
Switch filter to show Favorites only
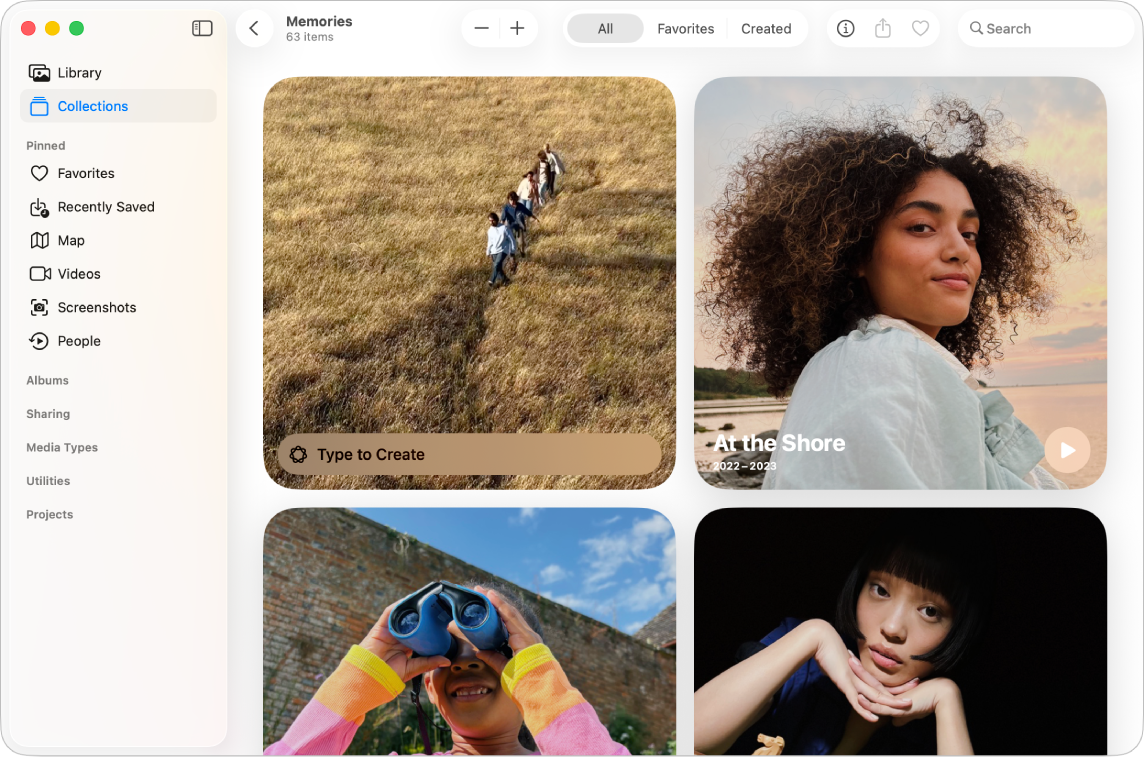pyautogui.click(x=685, y=28)
